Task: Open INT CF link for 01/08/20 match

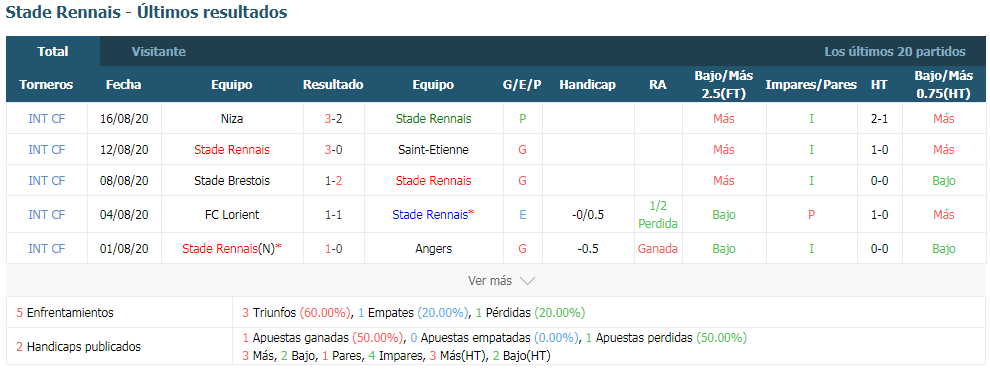Action: (x=47, y=249)
